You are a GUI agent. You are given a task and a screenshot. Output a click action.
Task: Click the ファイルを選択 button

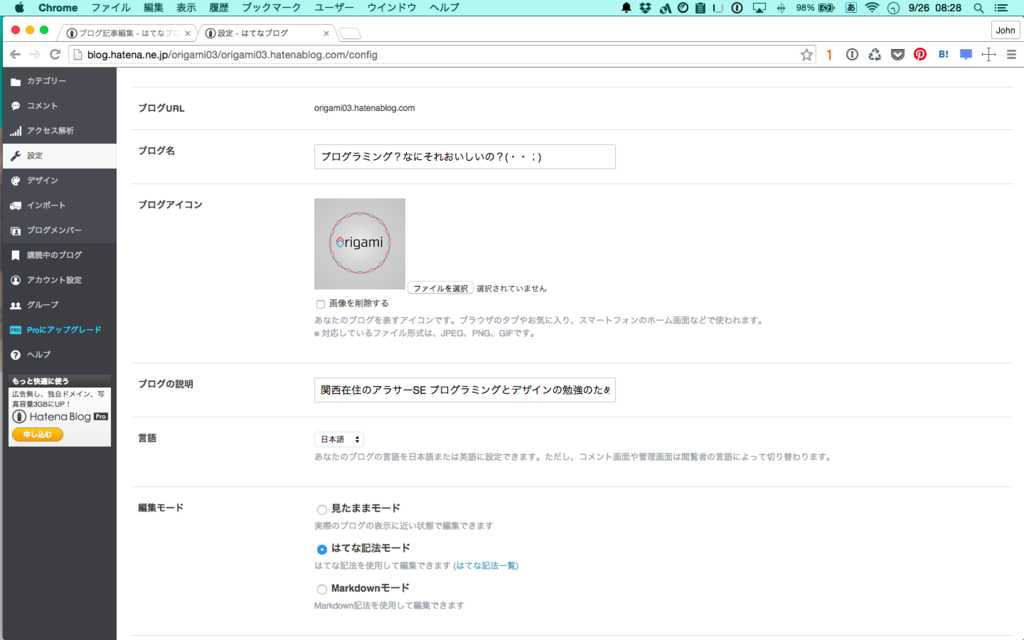click(440, 288)
